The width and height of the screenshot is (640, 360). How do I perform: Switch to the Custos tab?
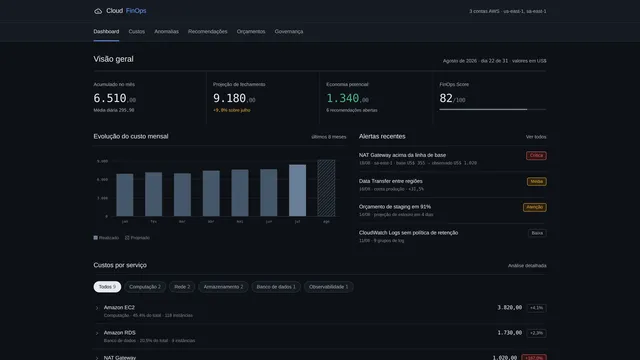click(x=137, y=31)
